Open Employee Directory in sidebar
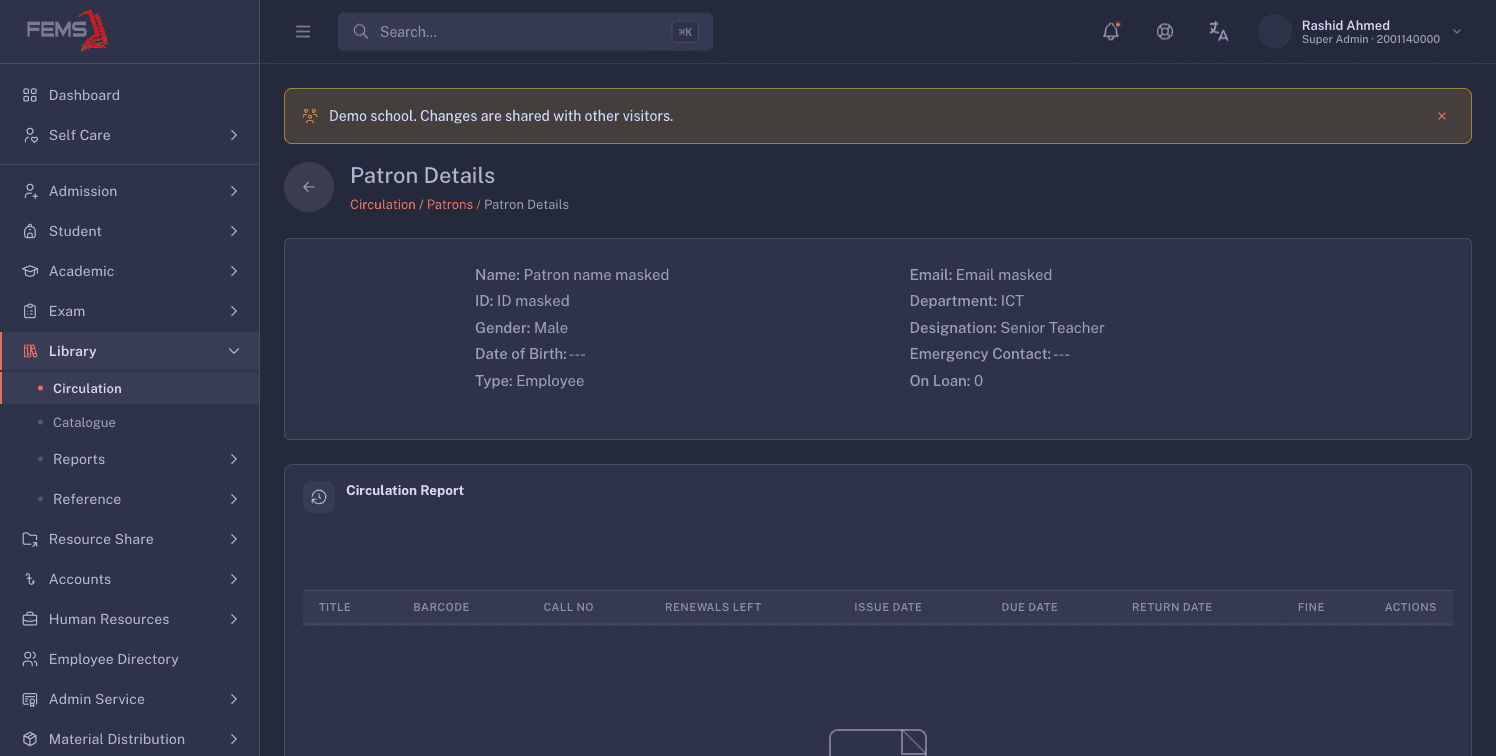Image resolution: width=1496 pixels, height=756 pixels. 130,659
